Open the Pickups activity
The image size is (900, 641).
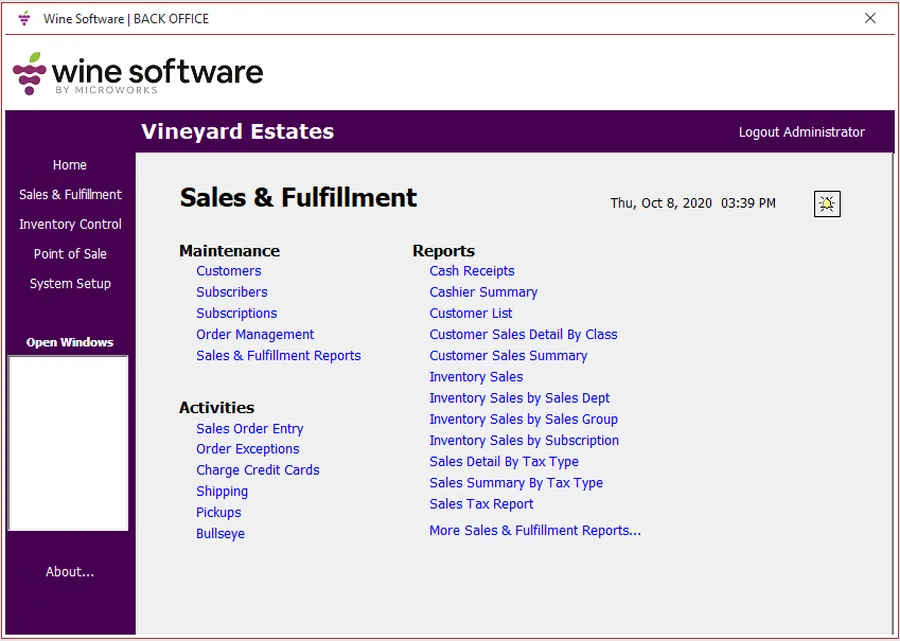point(219,512)
